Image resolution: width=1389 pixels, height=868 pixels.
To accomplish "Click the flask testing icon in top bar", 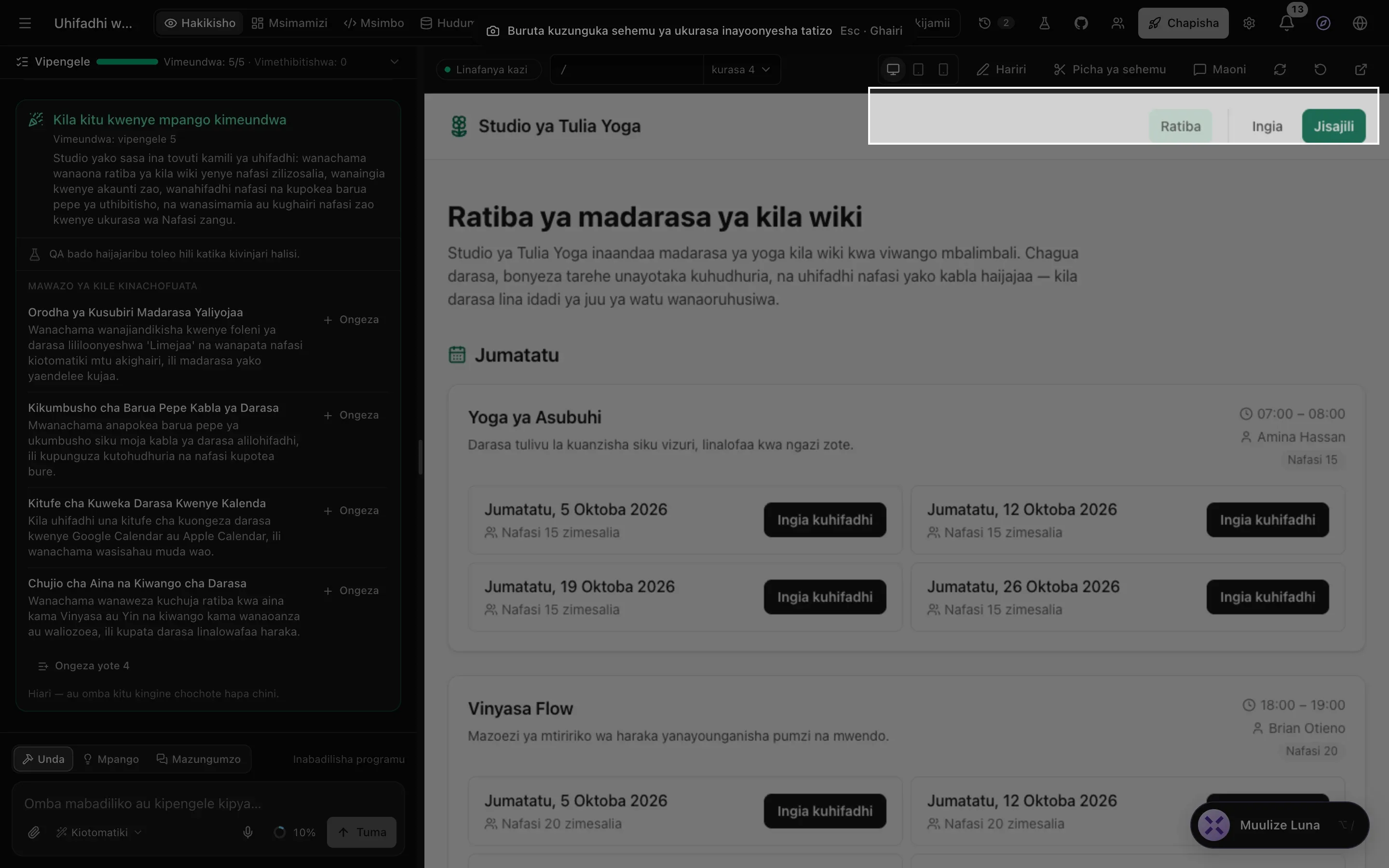I will [1044, 23].
